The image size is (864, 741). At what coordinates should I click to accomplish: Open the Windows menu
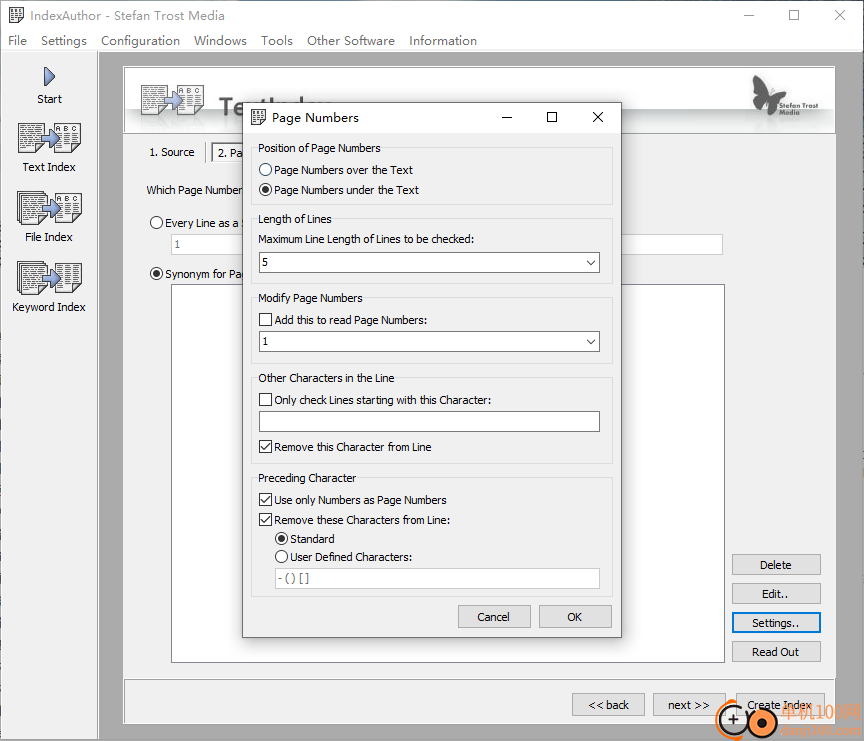(x=220, y=41)
